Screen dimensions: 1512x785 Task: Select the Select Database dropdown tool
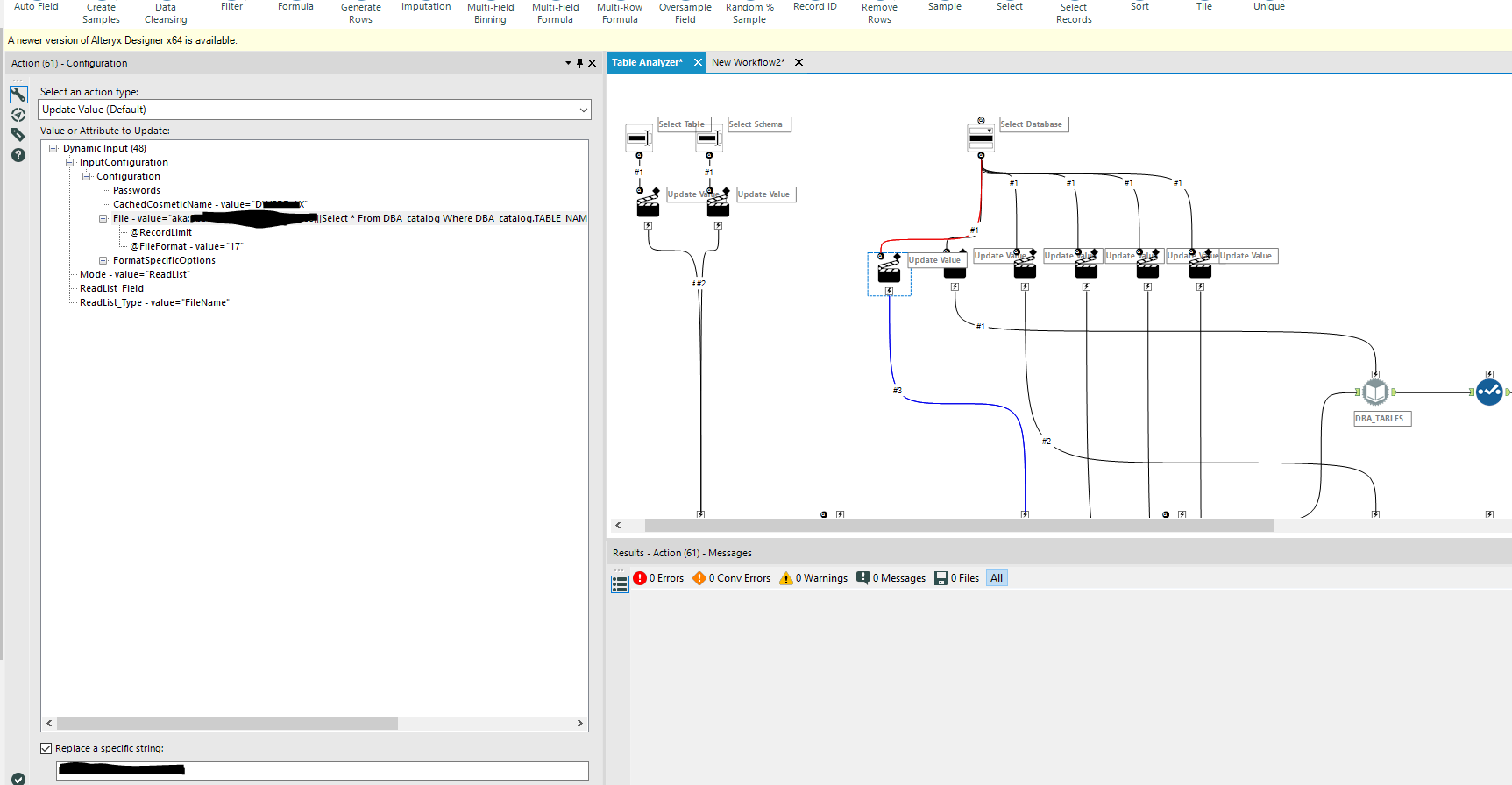click(981, 138)
